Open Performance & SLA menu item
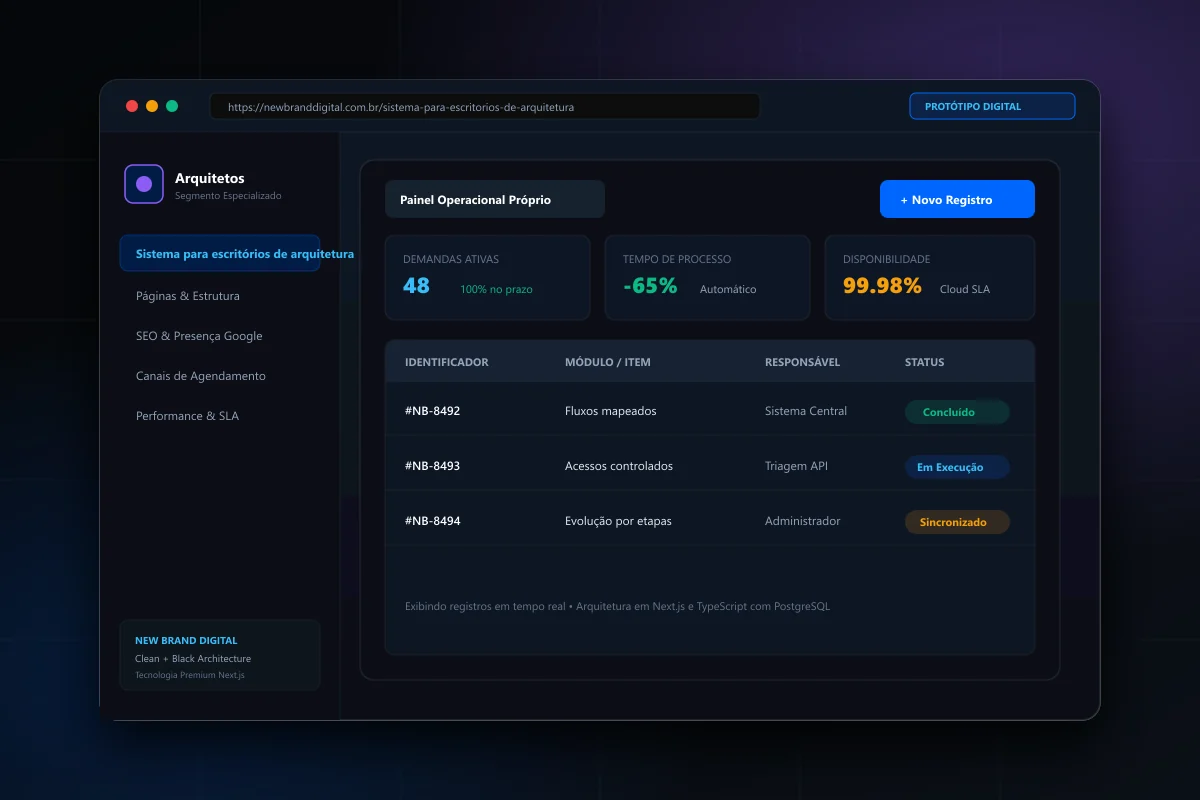This screenshot has height=800, width=1200. [188, 416]
